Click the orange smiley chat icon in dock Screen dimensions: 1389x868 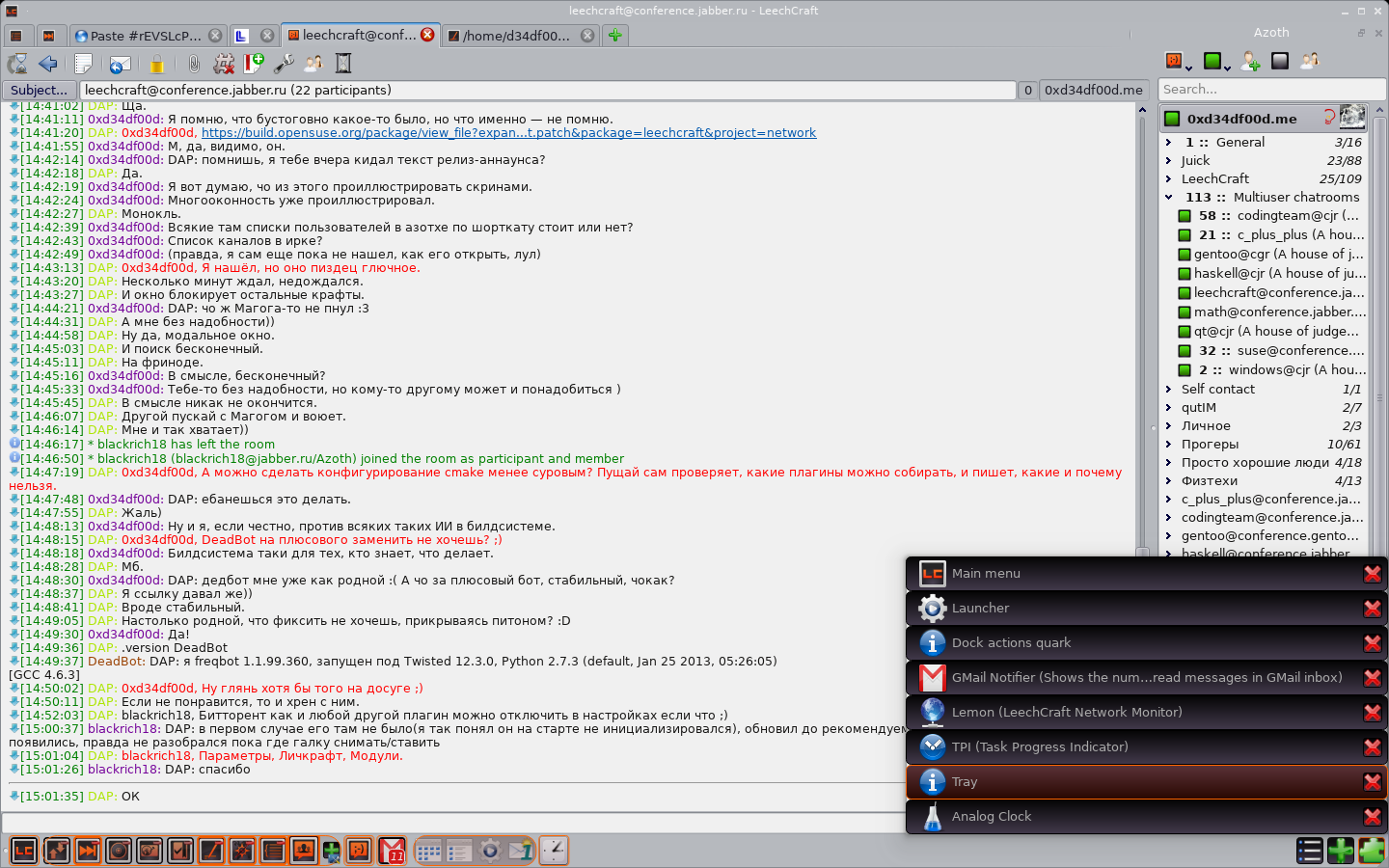(x=359, y=850)
